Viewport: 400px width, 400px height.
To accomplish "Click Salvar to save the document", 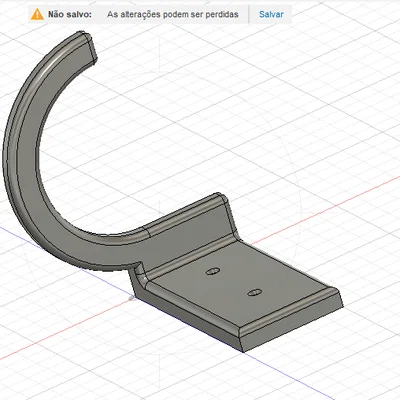I will (x=271, y=14).
